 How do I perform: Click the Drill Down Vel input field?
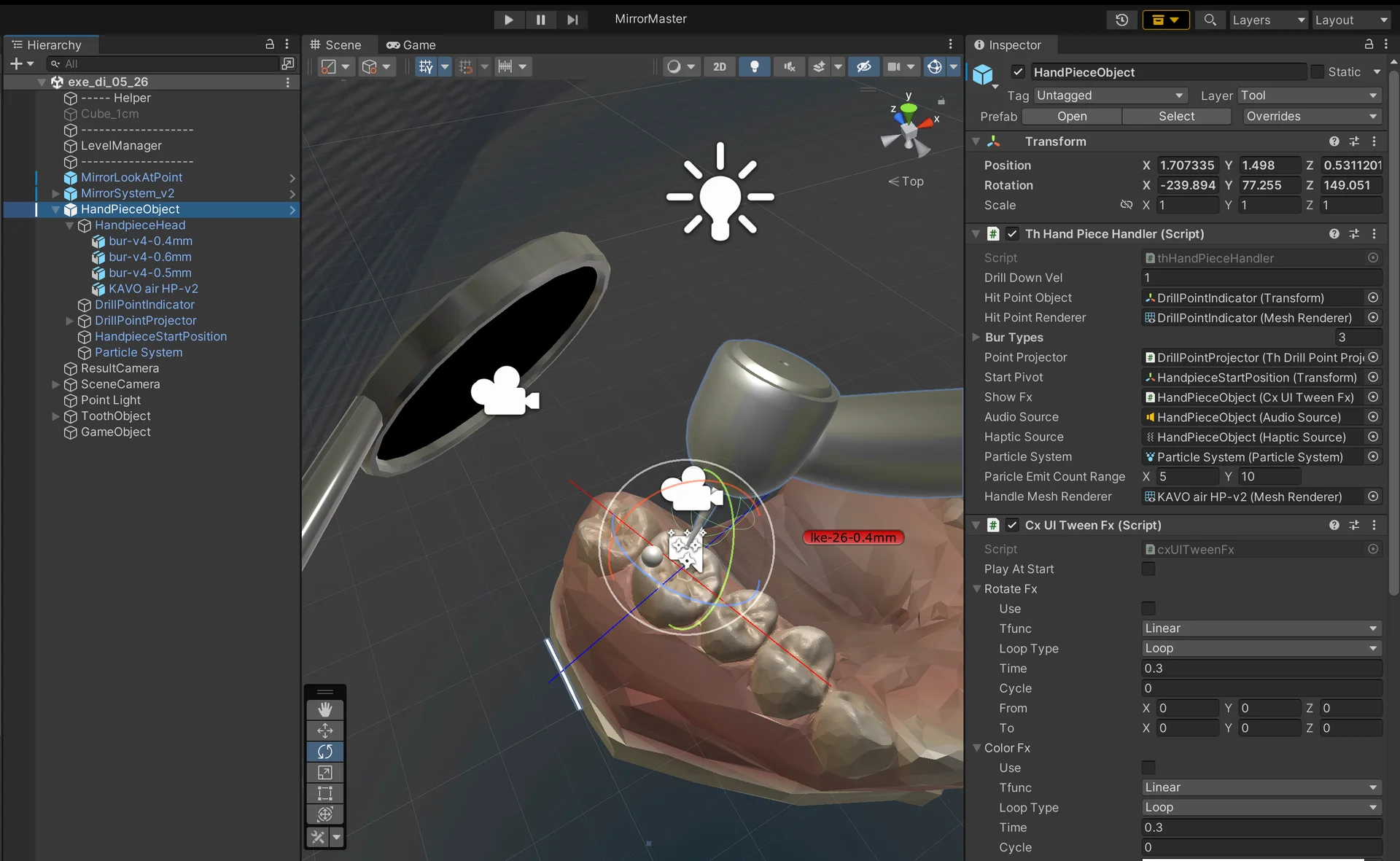coord(1261,278)
